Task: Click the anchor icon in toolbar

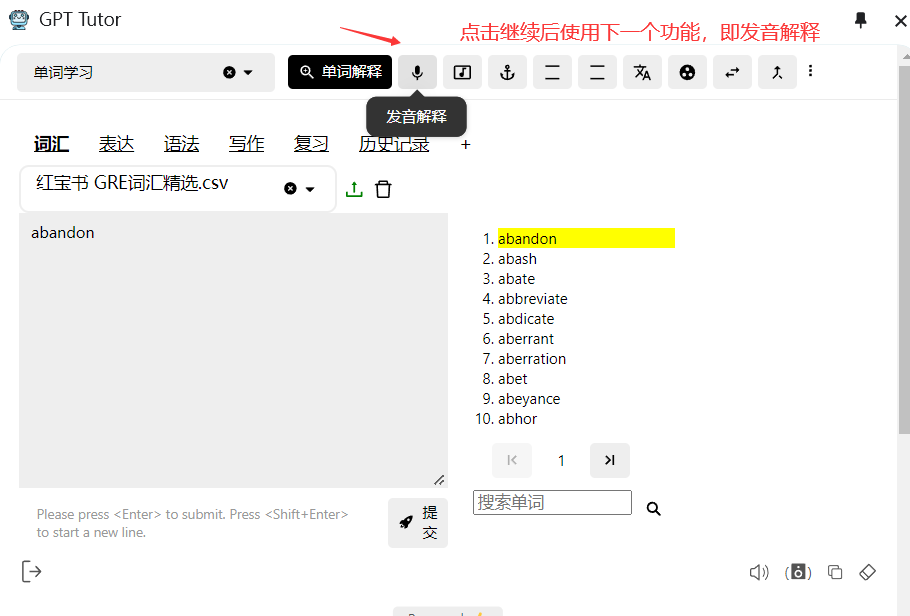Action: 507,72
